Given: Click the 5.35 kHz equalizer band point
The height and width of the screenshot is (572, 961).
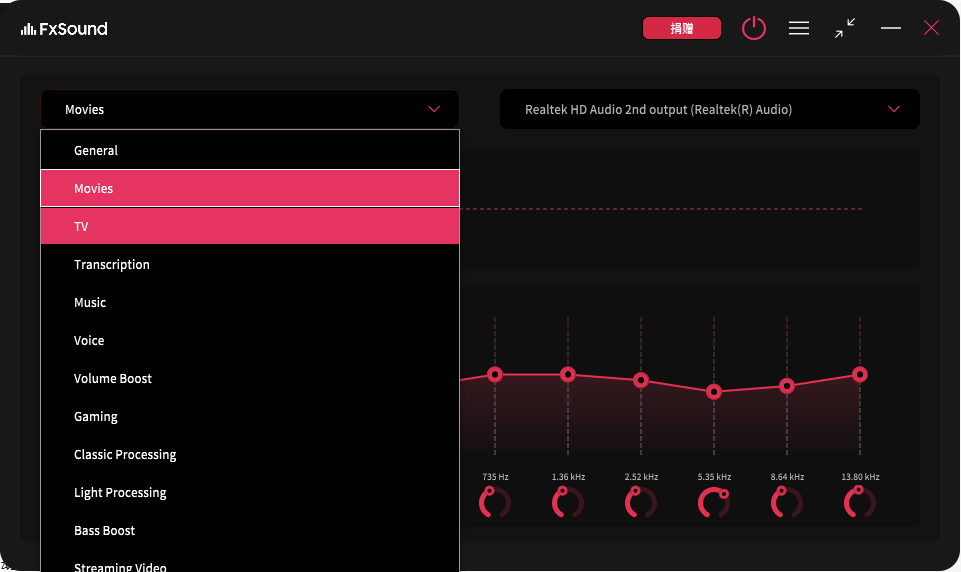Looking at the screenshot, I should 713,391.
